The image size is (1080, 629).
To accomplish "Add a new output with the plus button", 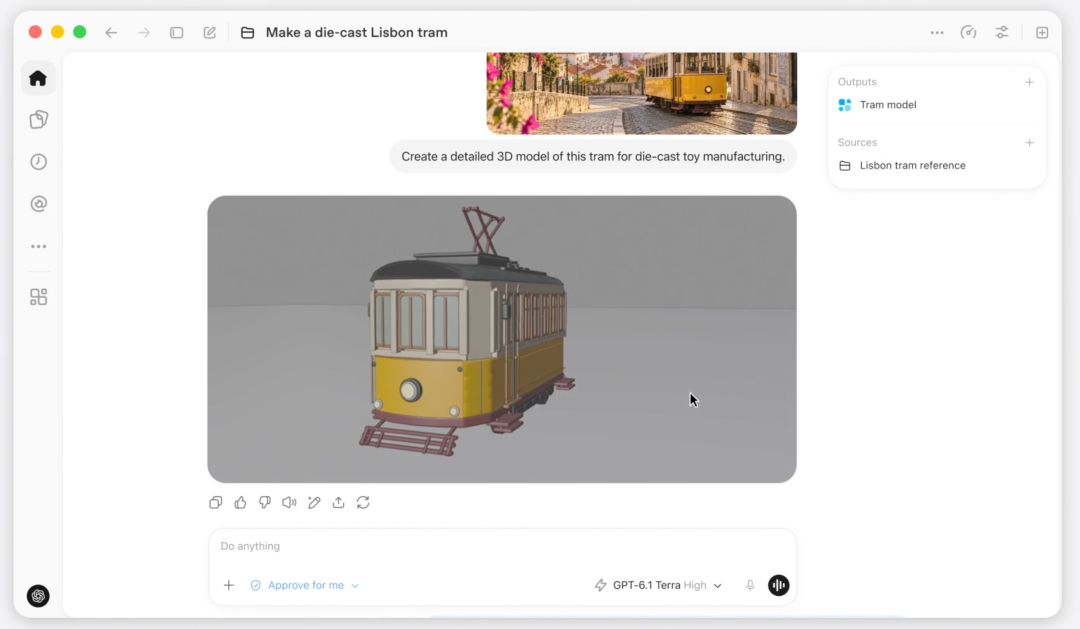I will pyautogui.click(x=1030, y=82).
